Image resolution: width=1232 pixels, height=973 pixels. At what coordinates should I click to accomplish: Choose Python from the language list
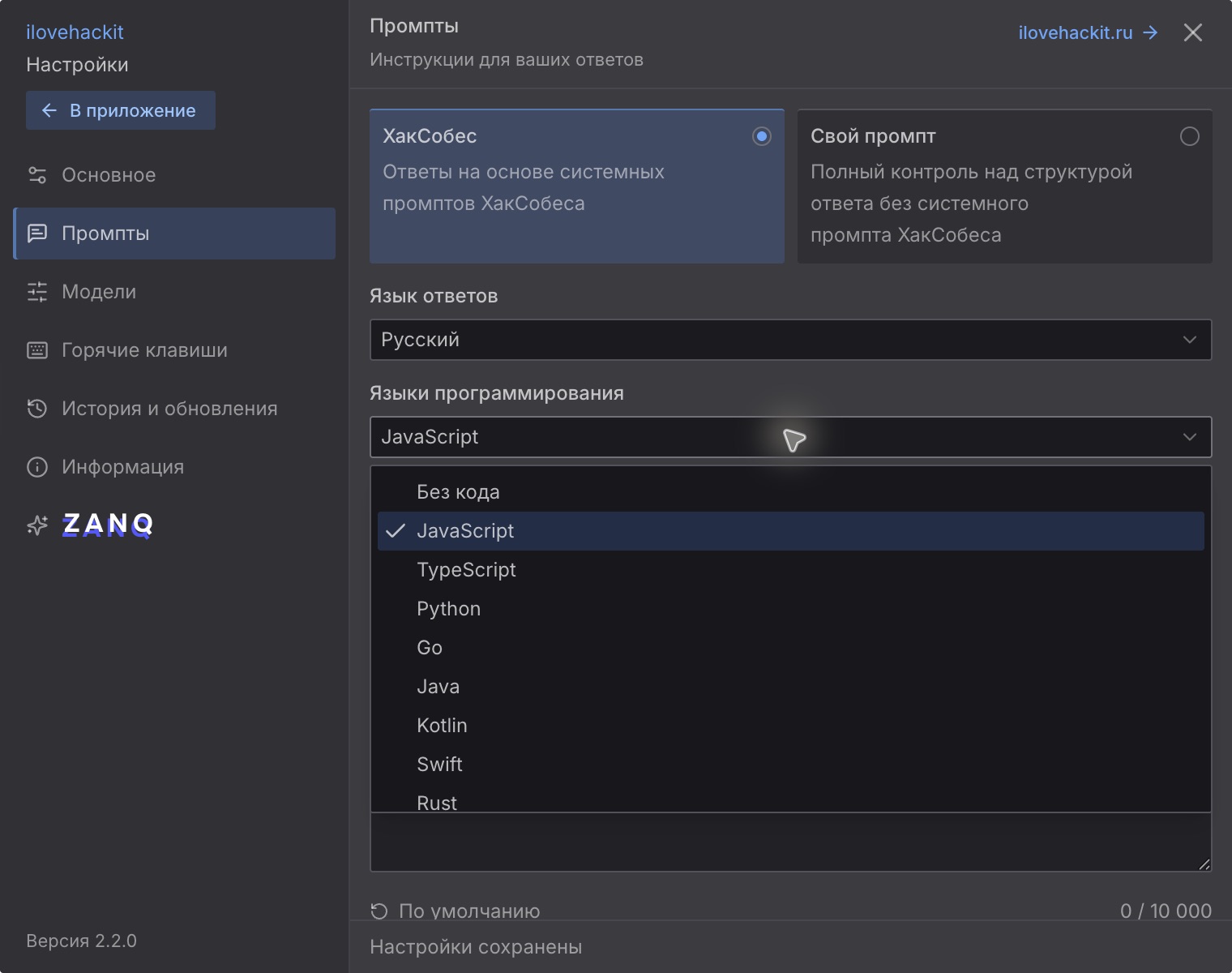click(790, 609)
